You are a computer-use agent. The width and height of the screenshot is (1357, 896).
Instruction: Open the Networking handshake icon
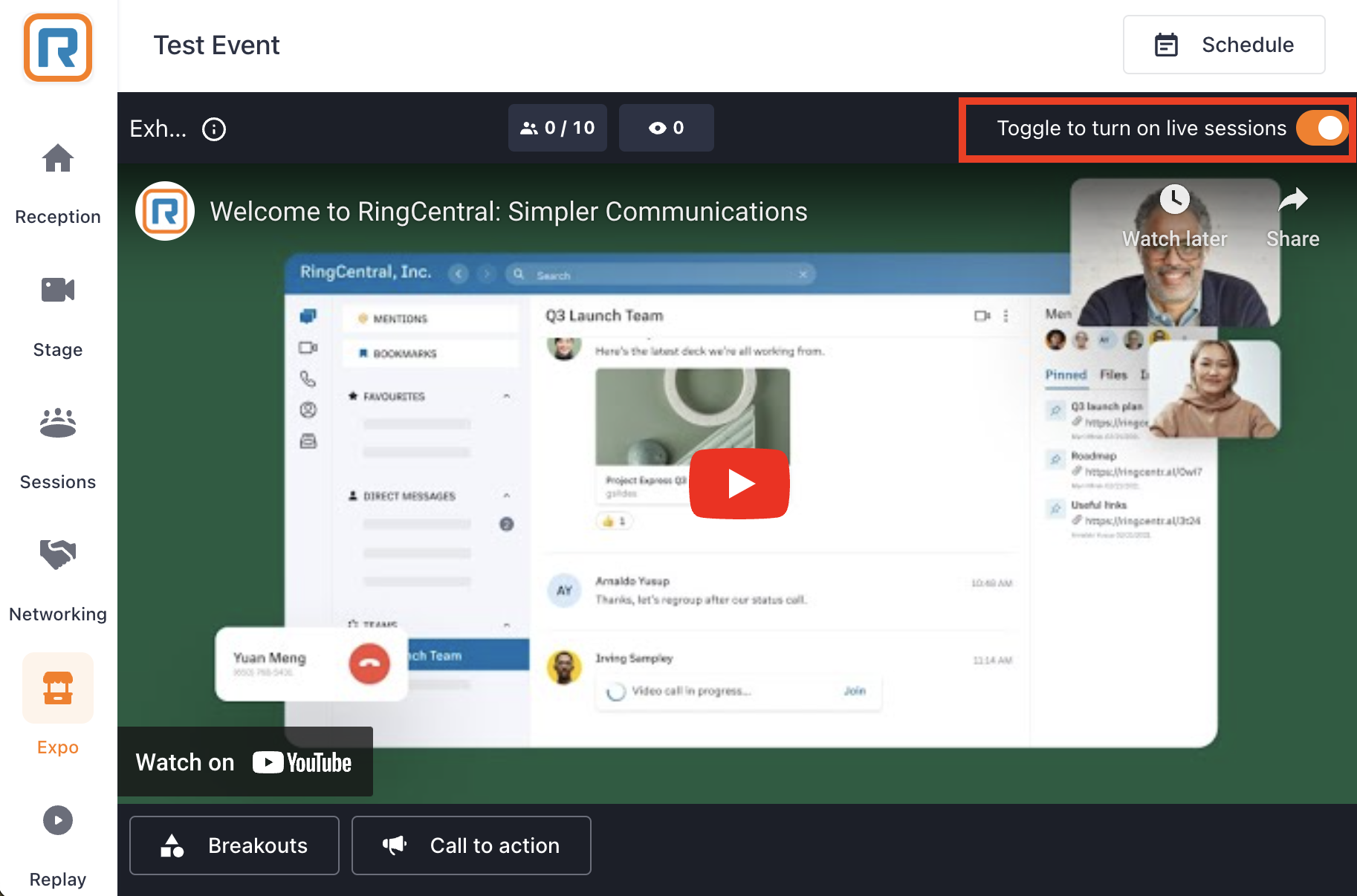[x=58, y=554]
